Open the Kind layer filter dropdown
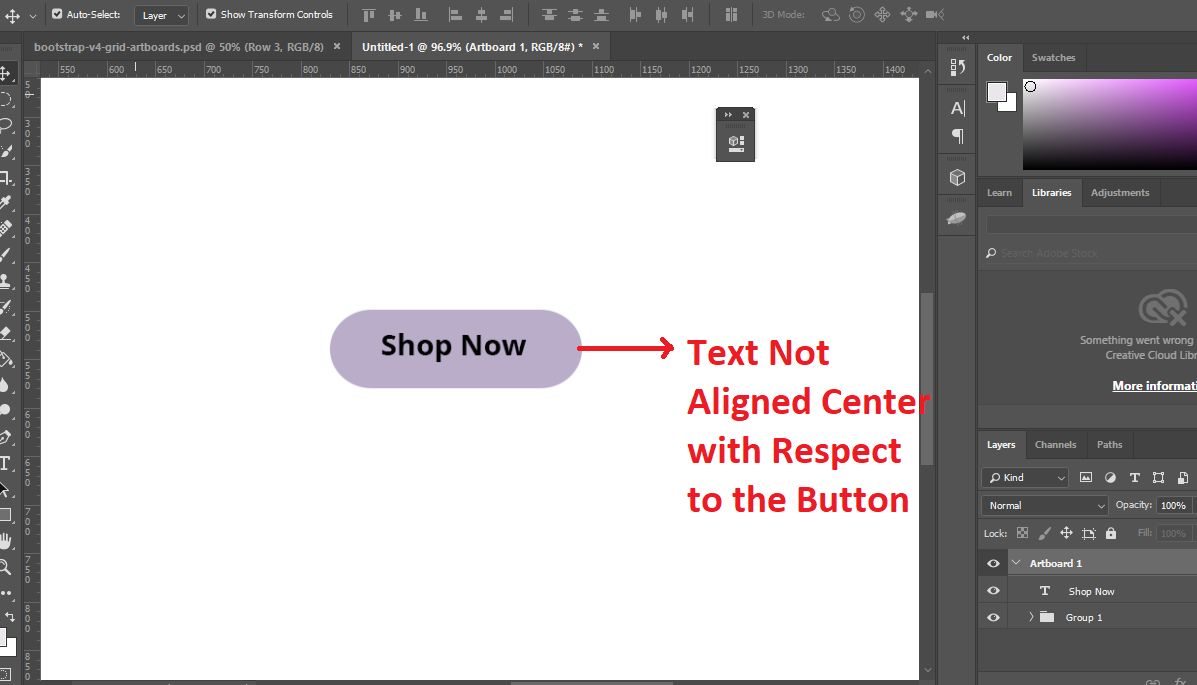Viewport: 1197px width, 685px height. pyautogui.click(x=1024, y=477)
